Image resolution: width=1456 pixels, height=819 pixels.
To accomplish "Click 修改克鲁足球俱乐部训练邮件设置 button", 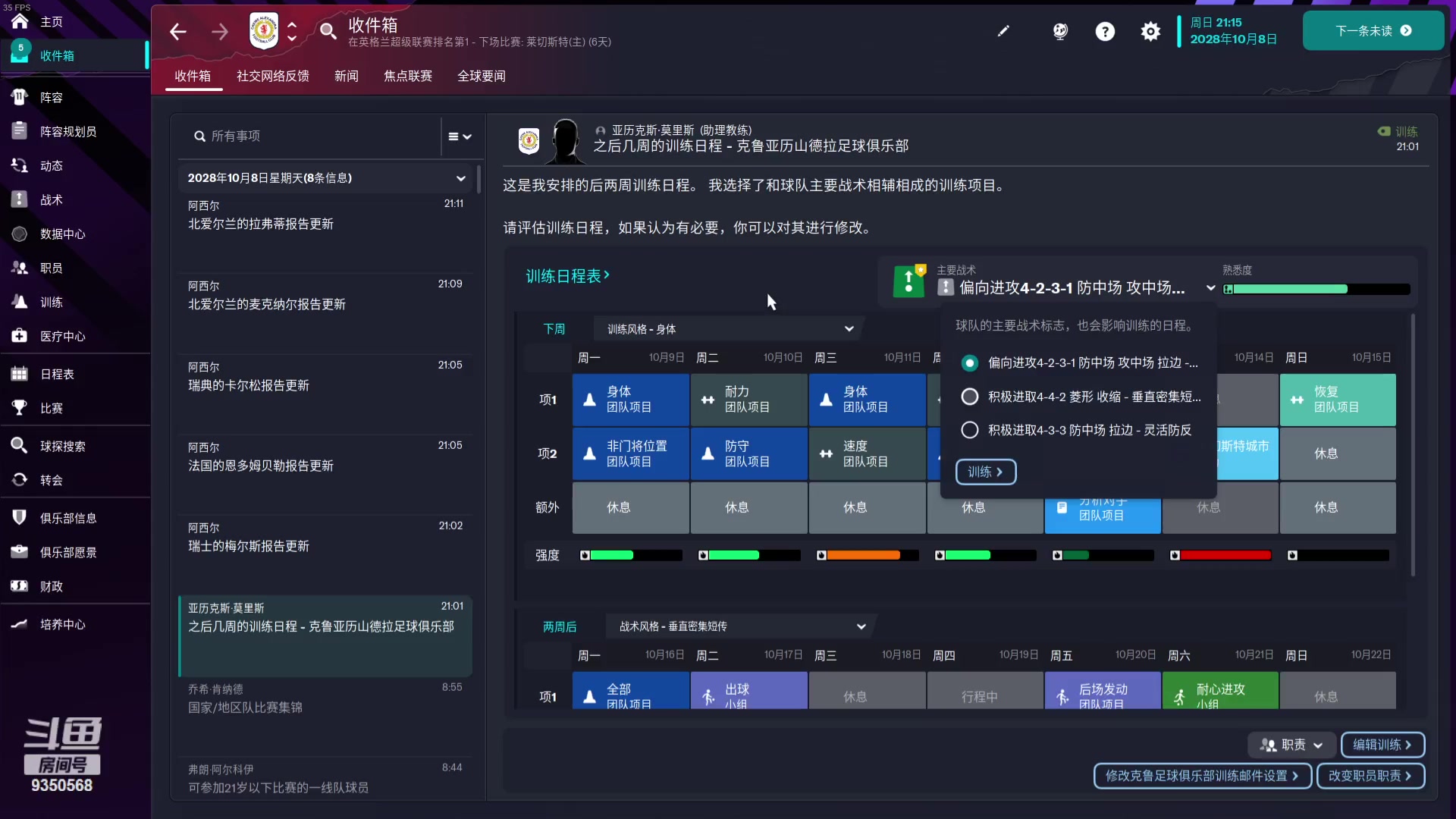I will click(1202, 776).
